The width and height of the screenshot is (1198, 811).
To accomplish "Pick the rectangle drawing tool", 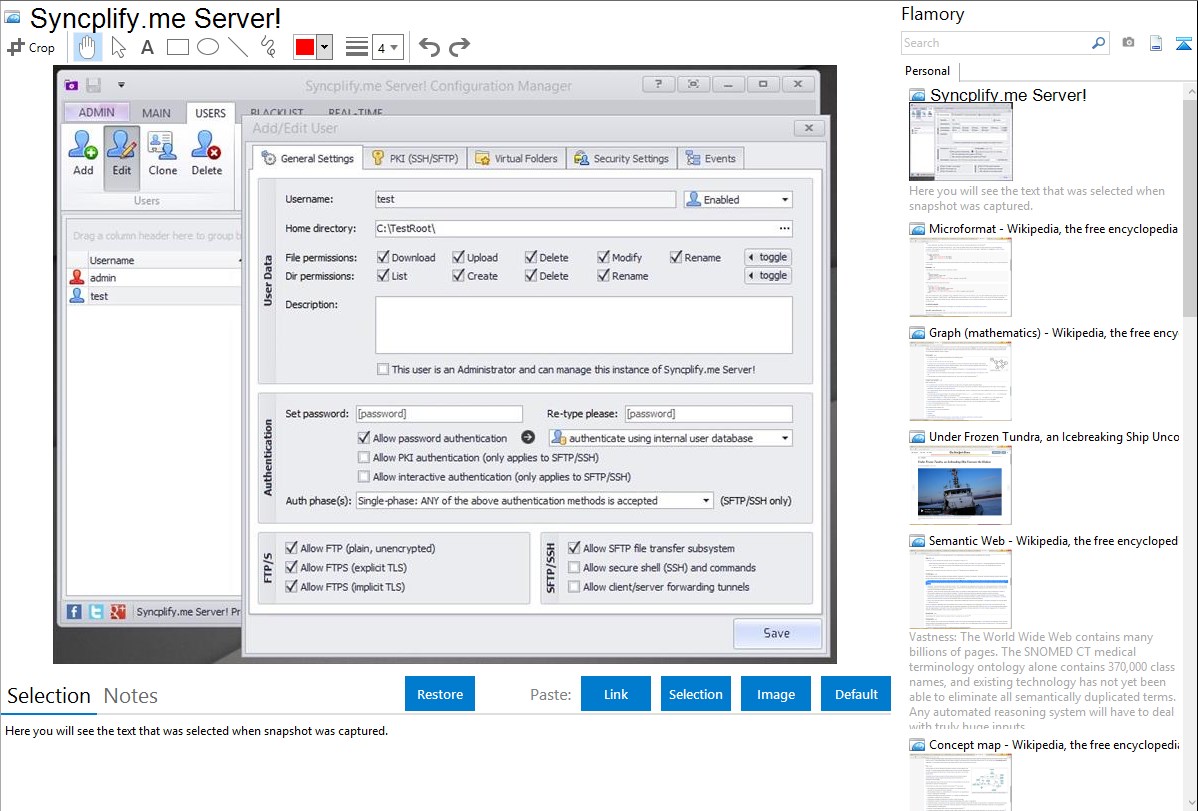I will [x=177, y=47].
